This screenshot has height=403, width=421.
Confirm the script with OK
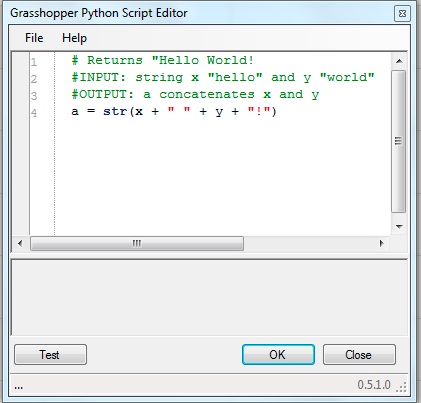tap(278, 355)
